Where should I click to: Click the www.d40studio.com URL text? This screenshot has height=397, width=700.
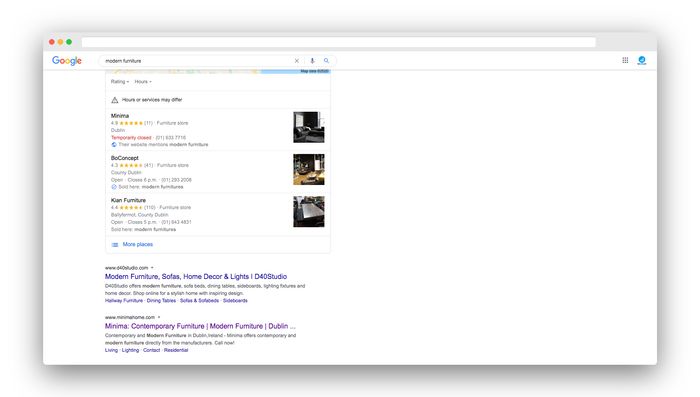click(126, 268)
